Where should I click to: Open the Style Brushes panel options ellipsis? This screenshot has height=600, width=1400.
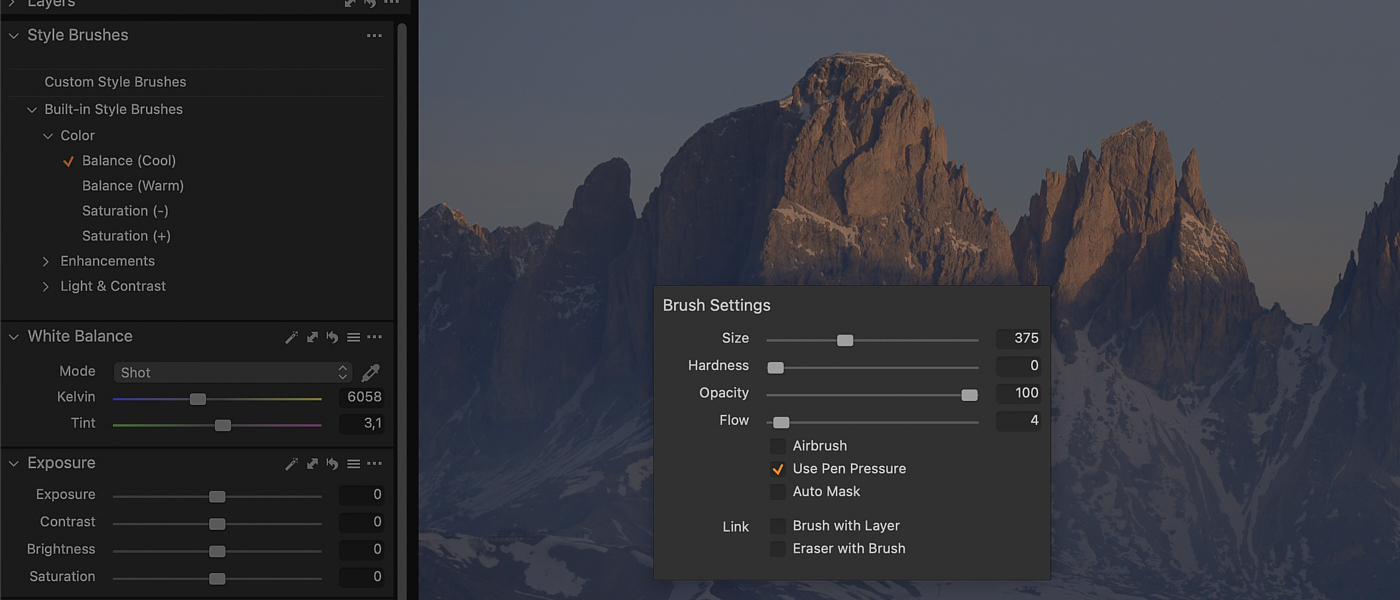click(374, 35)
